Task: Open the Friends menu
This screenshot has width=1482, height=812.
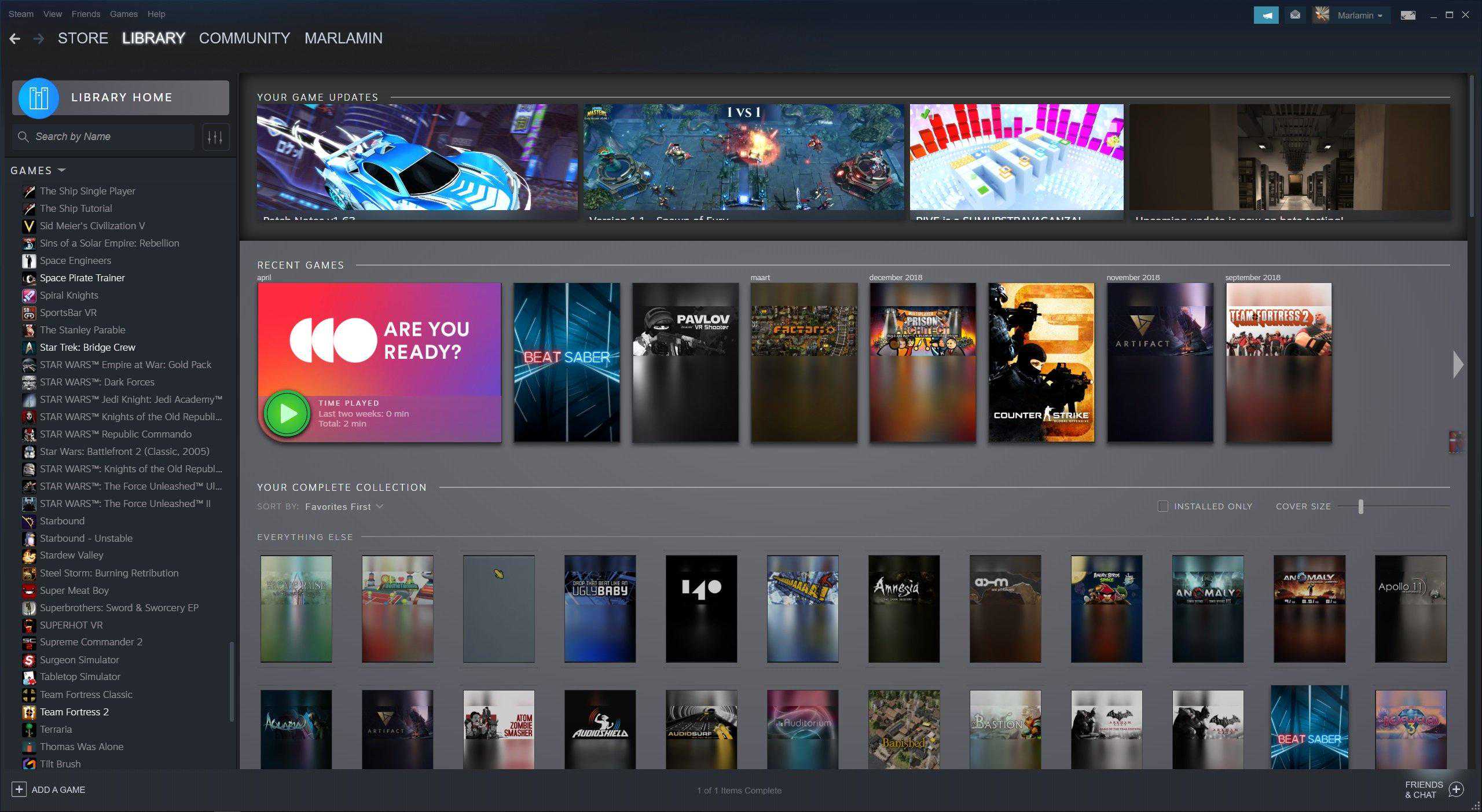Action: tap(86, 14)
